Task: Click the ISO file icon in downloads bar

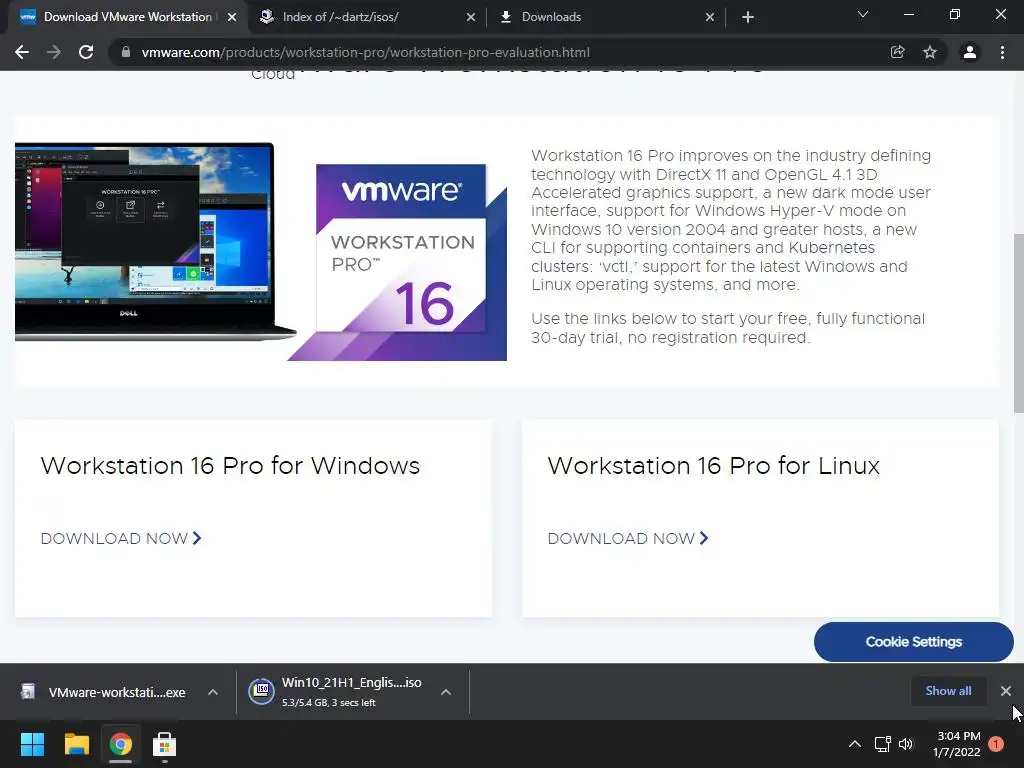Action: [x=261, y=691]
